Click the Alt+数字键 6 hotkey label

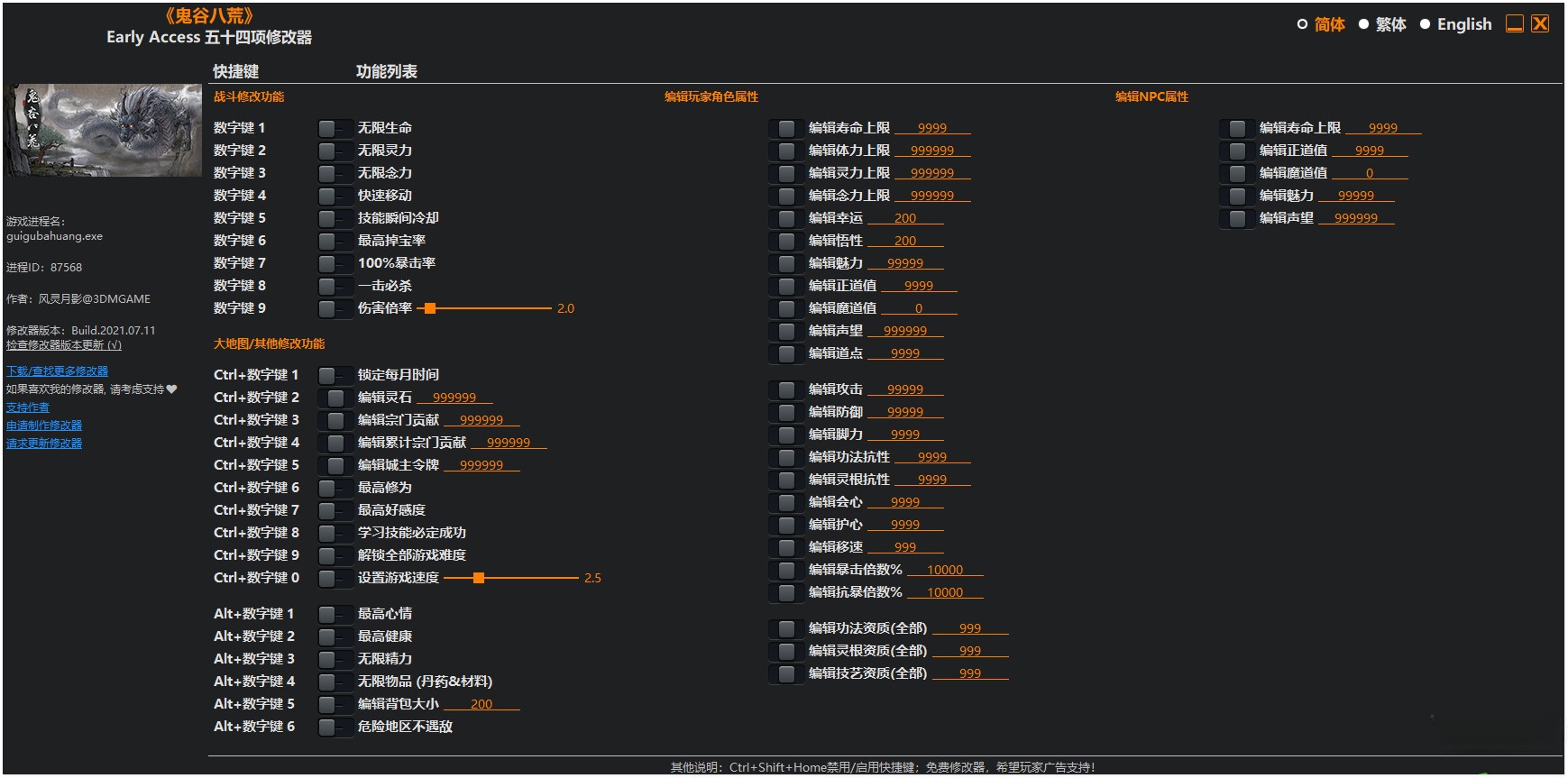tap(254, 727)
